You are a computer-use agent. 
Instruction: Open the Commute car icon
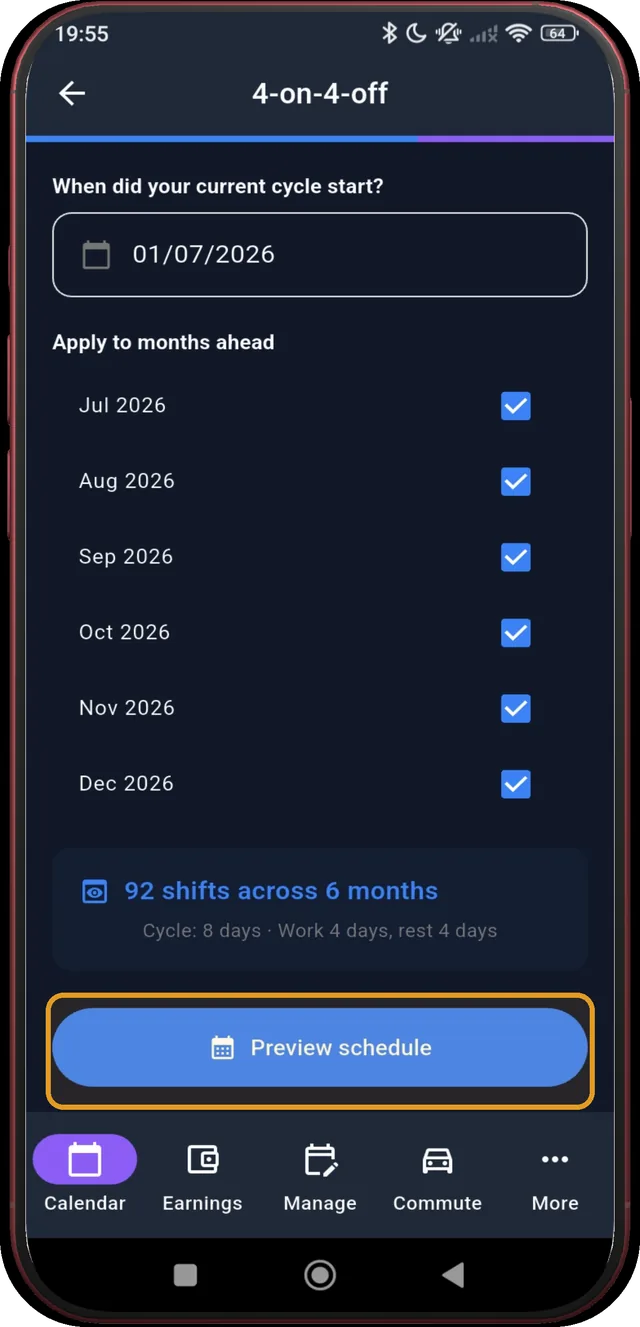click(x=438, y=1160)
